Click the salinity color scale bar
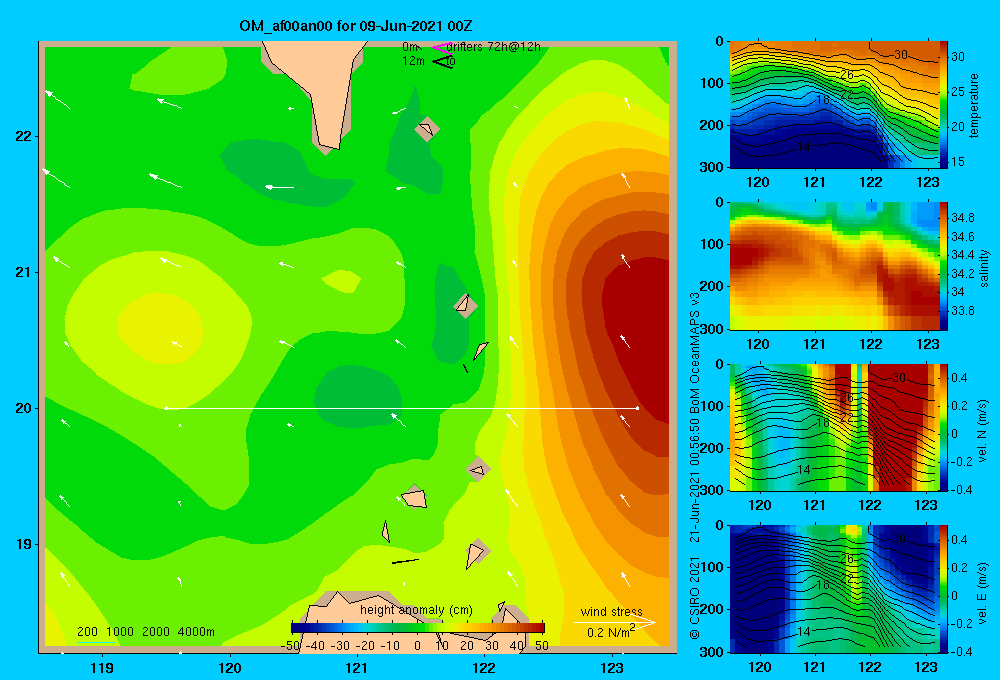 [944, 266]
